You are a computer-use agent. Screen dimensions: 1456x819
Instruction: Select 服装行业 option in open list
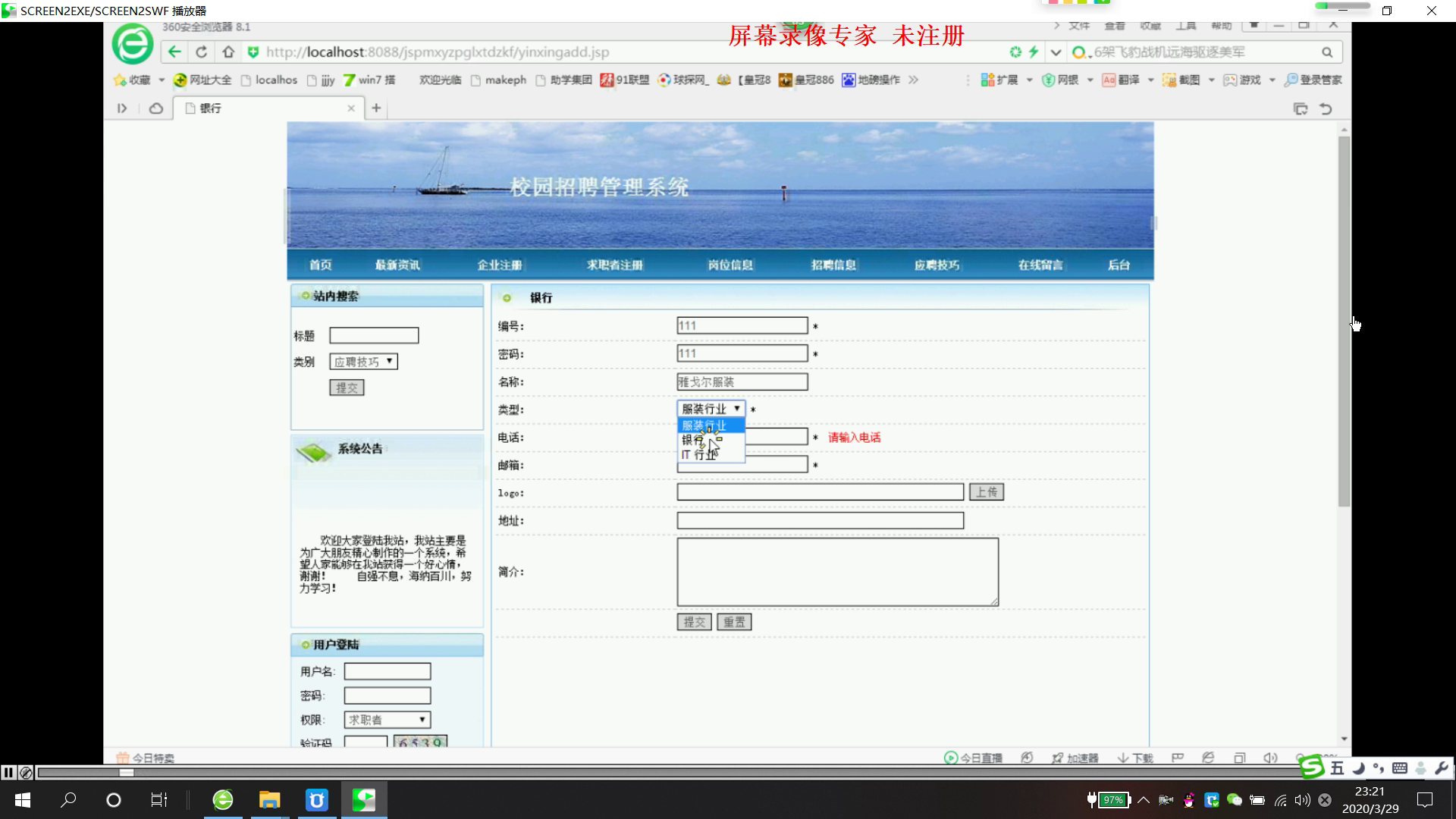pos(711,425)
